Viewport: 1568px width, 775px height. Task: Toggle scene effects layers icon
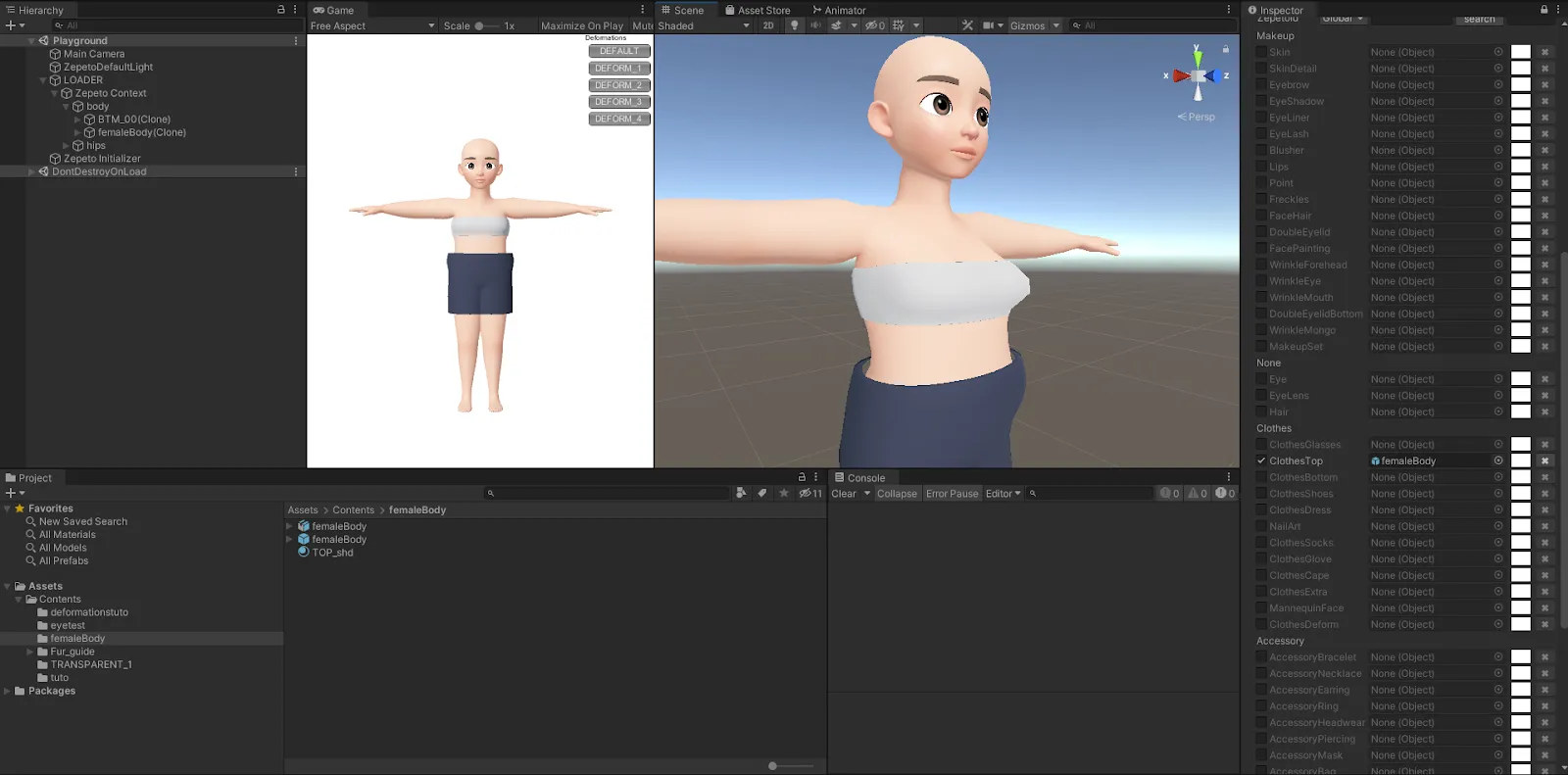(x=836, y=25)
